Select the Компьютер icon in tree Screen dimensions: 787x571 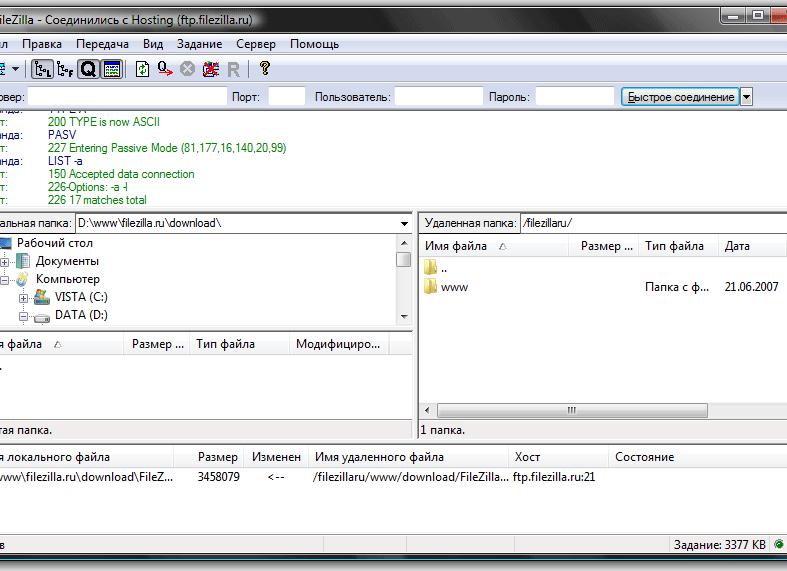coord(23,279)
